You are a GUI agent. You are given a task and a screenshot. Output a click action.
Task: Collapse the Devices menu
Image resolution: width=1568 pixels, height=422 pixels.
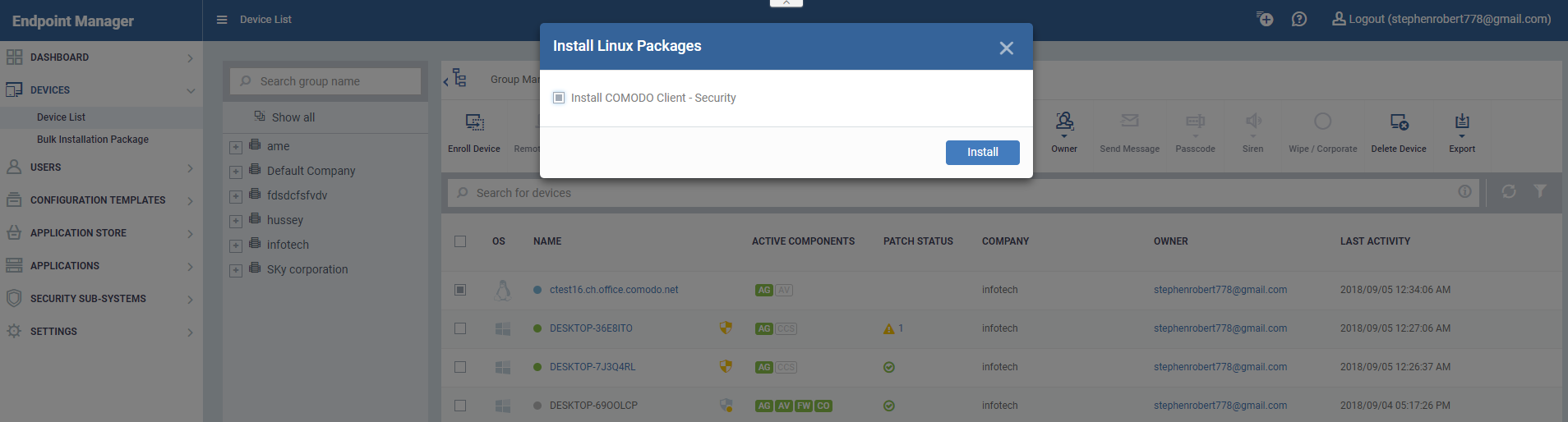coord(101,90)
